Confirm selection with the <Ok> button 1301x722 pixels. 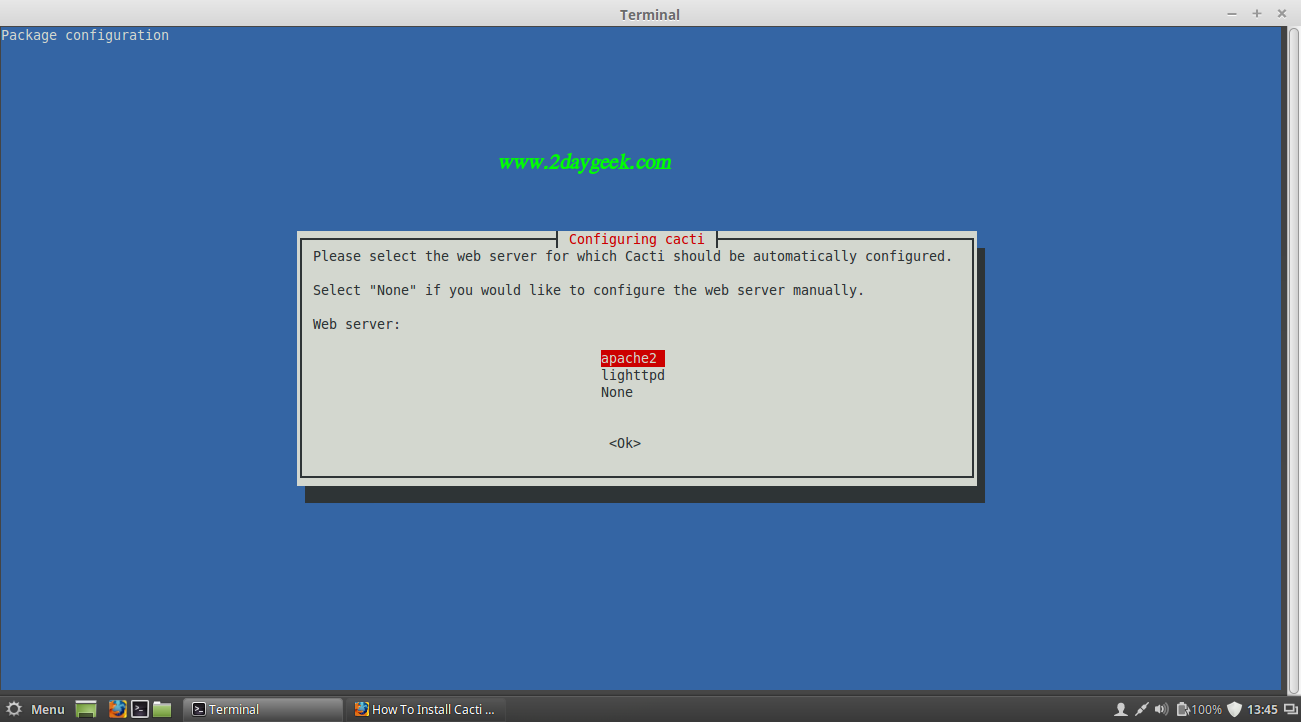[x=625, y=443]
